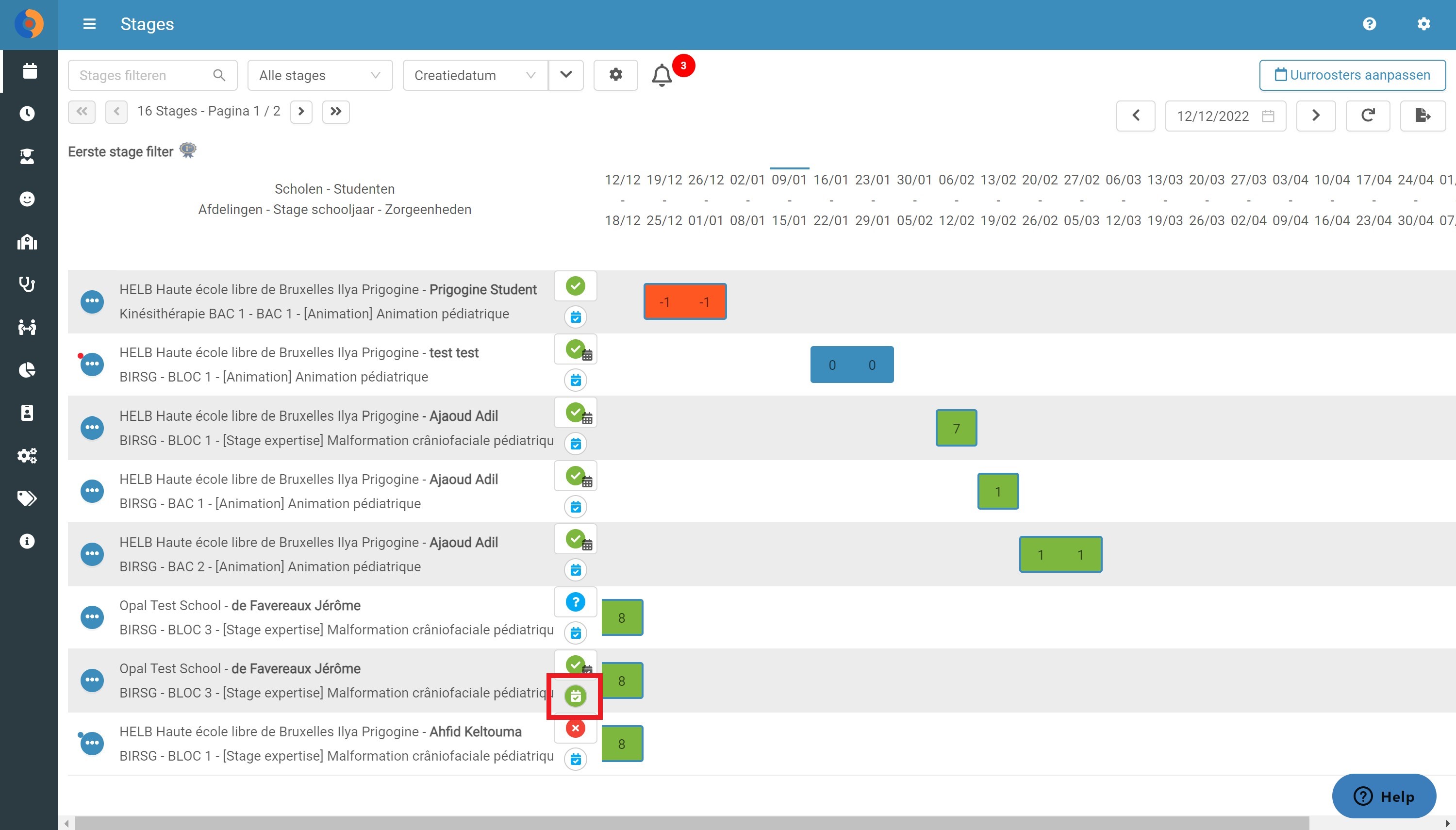The width and height of the screenshot is (1456, 830).
Task: Click the stethoscope icon in sidebar
Action: (x=27, y=284)
